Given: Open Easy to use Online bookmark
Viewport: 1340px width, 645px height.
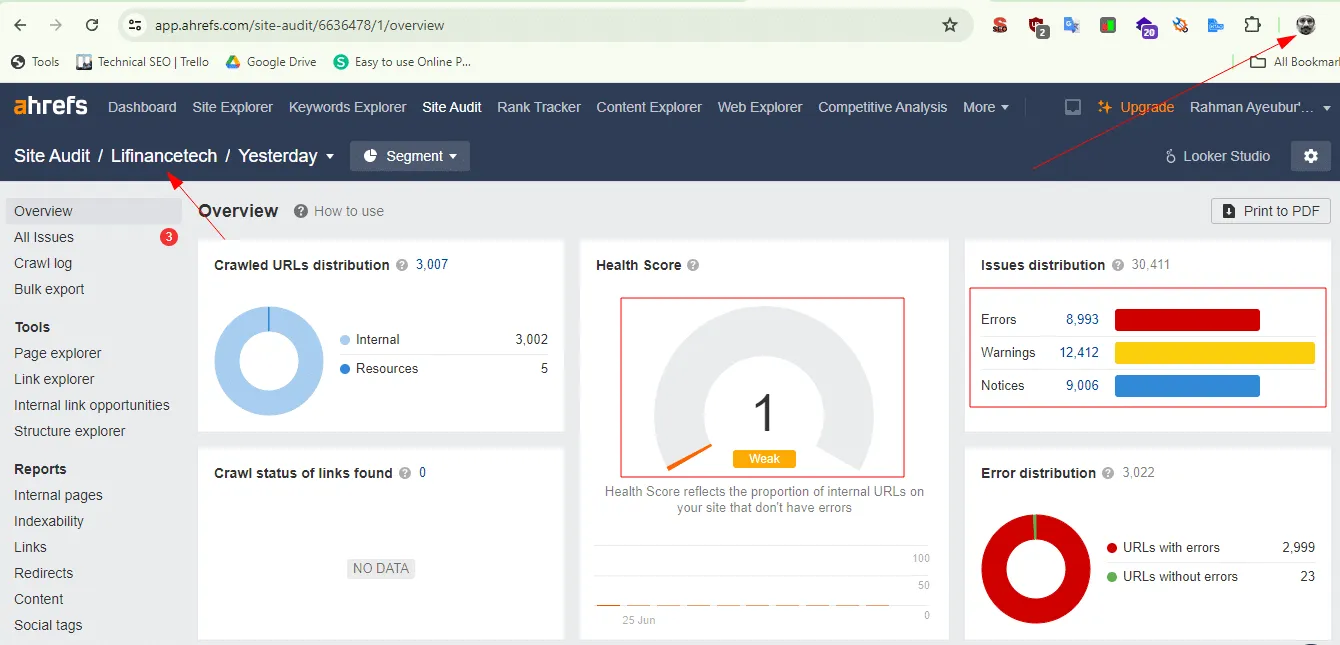Looking at the screenshot, I should [402, 62].
